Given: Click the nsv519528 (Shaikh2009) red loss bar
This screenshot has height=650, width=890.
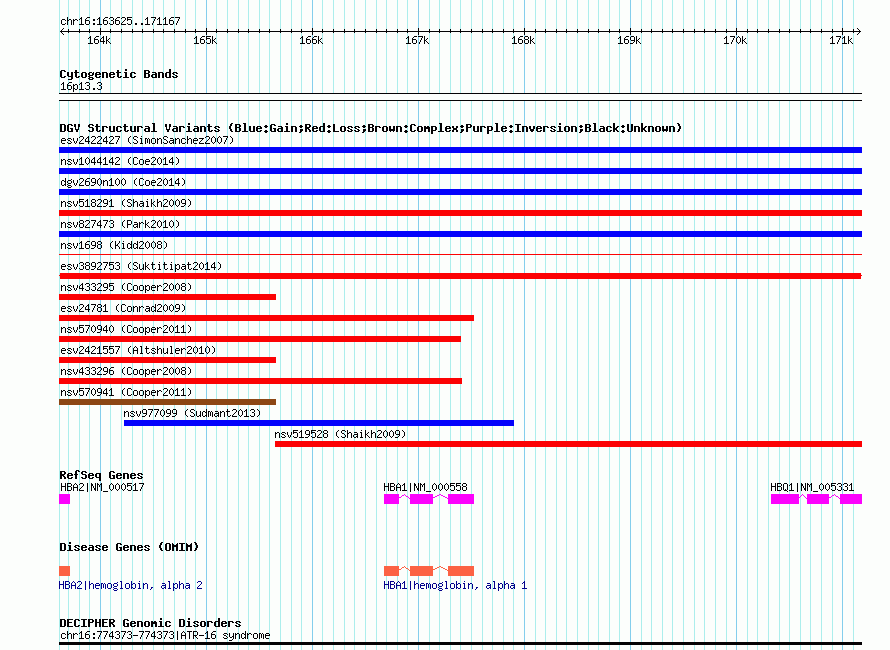Looking at the screenshot, I should coord(569,444).
